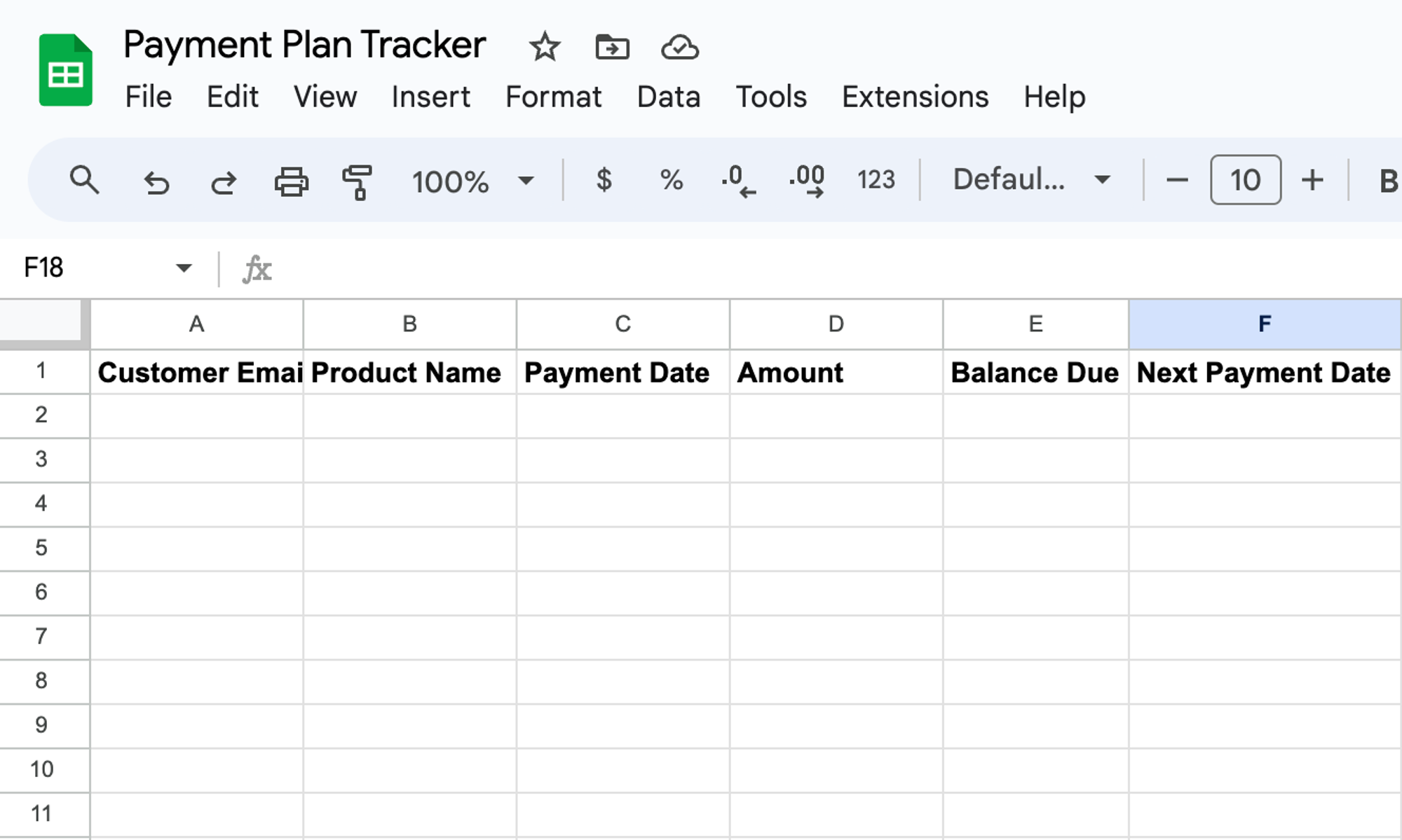Expand the zoom percentage dropdown

(x=526, y=180)
